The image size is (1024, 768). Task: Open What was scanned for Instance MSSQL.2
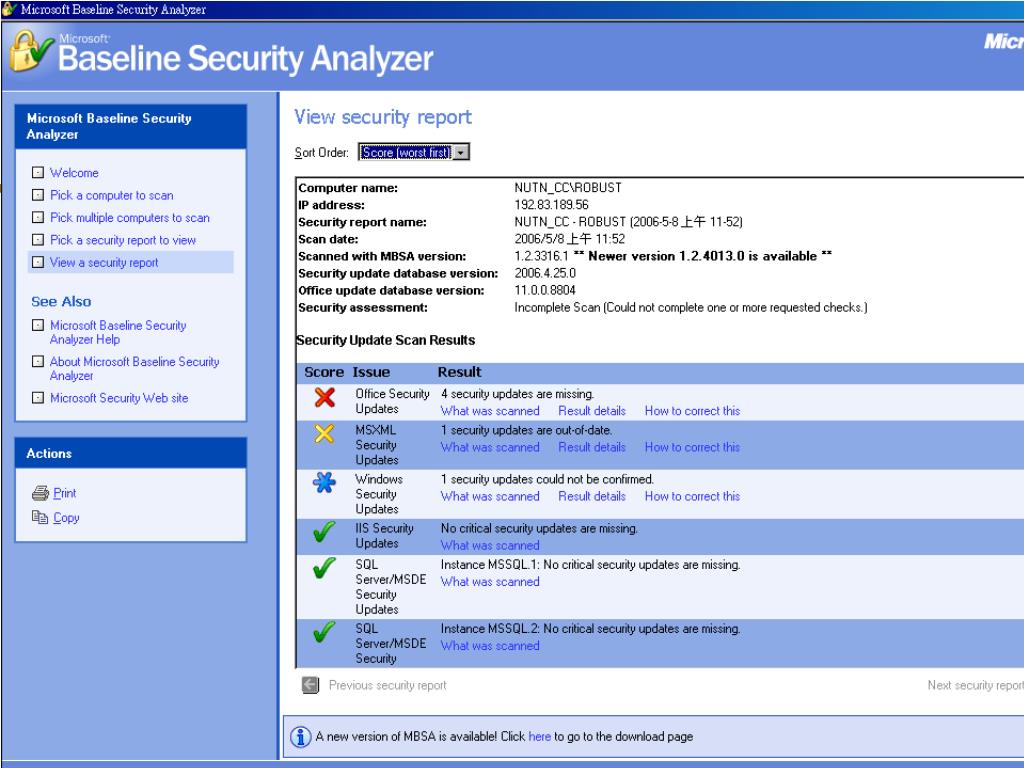pyautogui.click(x=490, y=646)
